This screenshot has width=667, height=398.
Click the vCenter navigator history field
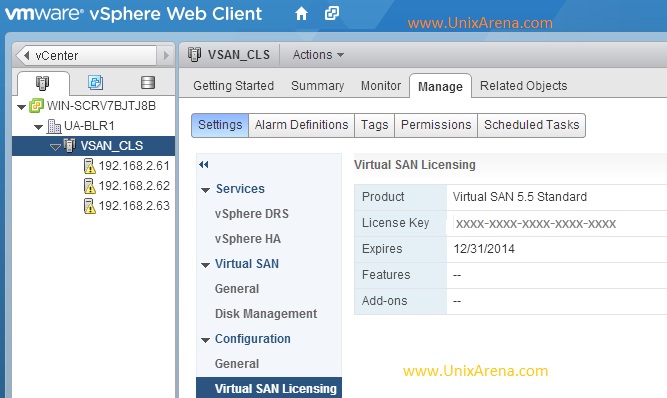coord(89,55)
